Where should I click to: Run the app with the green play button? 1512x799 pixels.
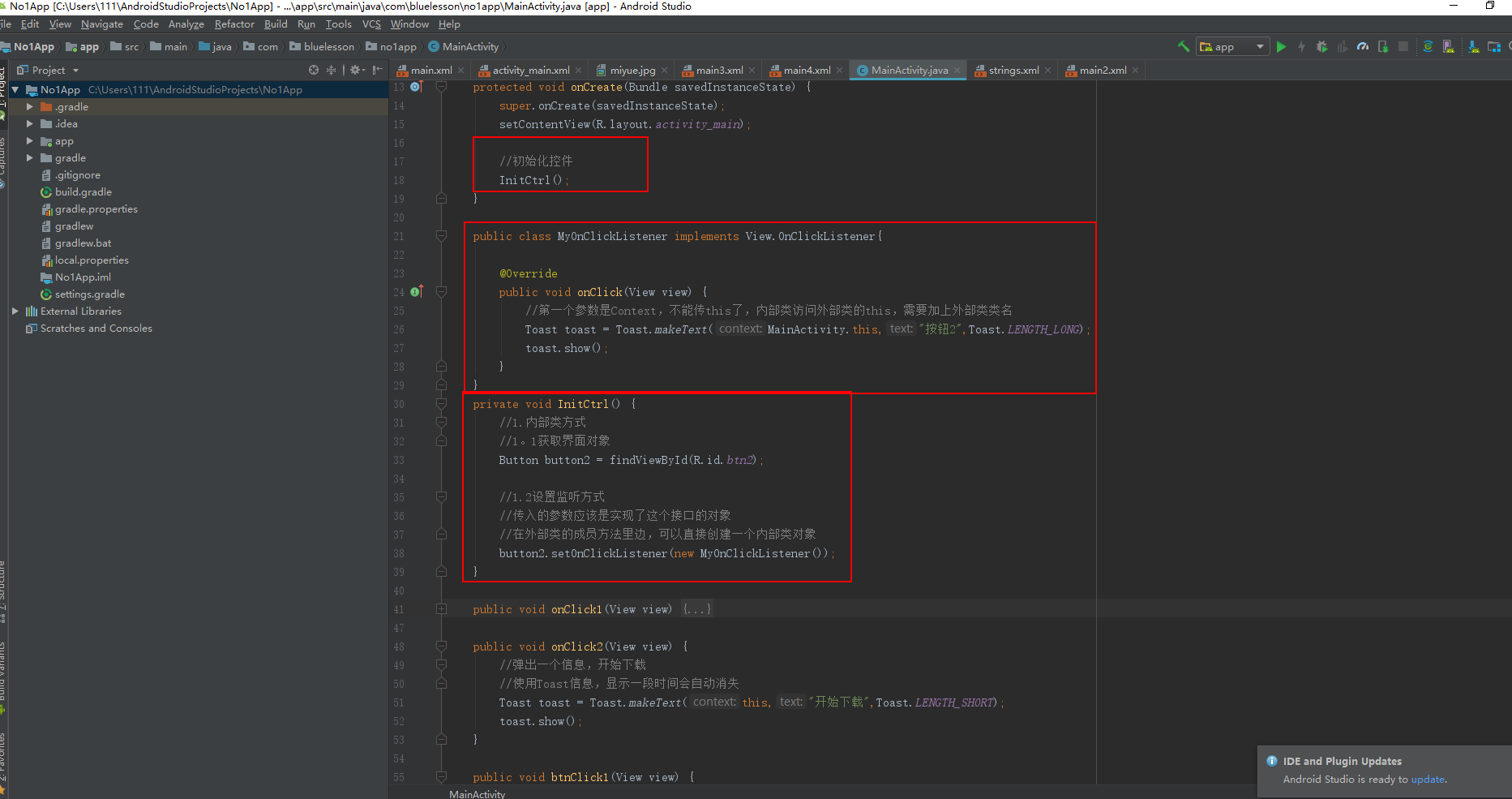coord(1281,46)
